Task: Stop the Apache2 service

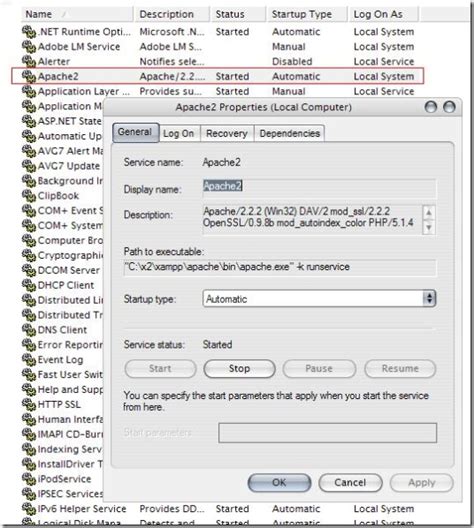Action: (239, 368)
